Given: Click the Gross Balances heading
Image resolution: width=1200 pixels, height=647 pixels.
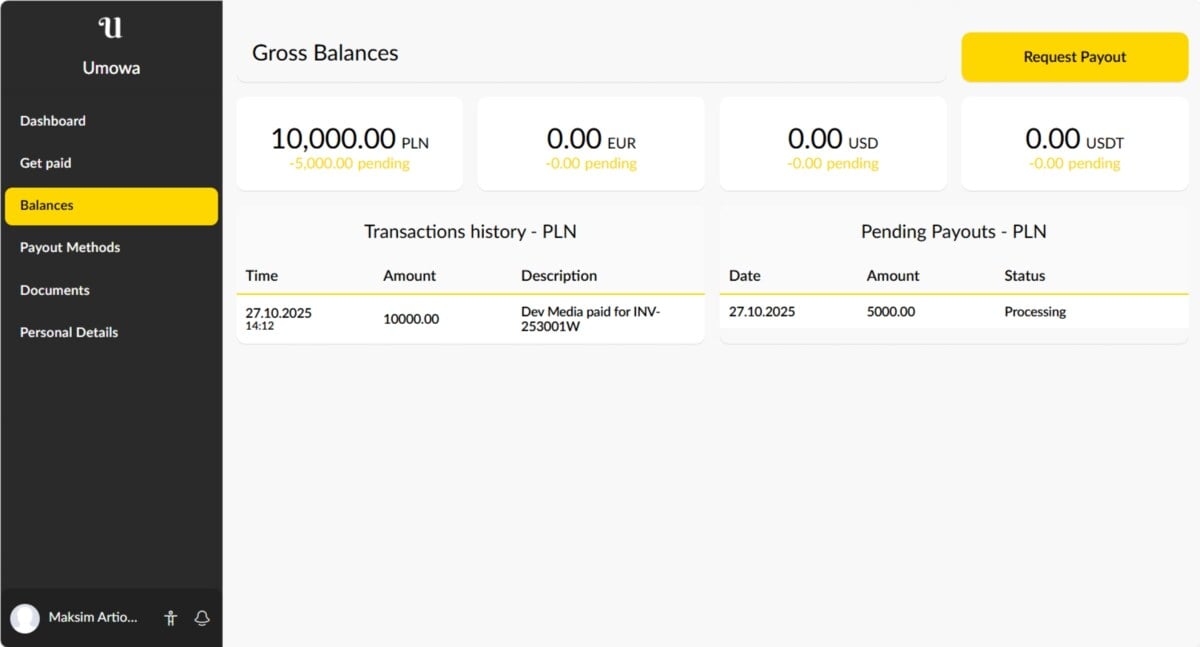Looking at the screenshot, I should coord(325,54).
